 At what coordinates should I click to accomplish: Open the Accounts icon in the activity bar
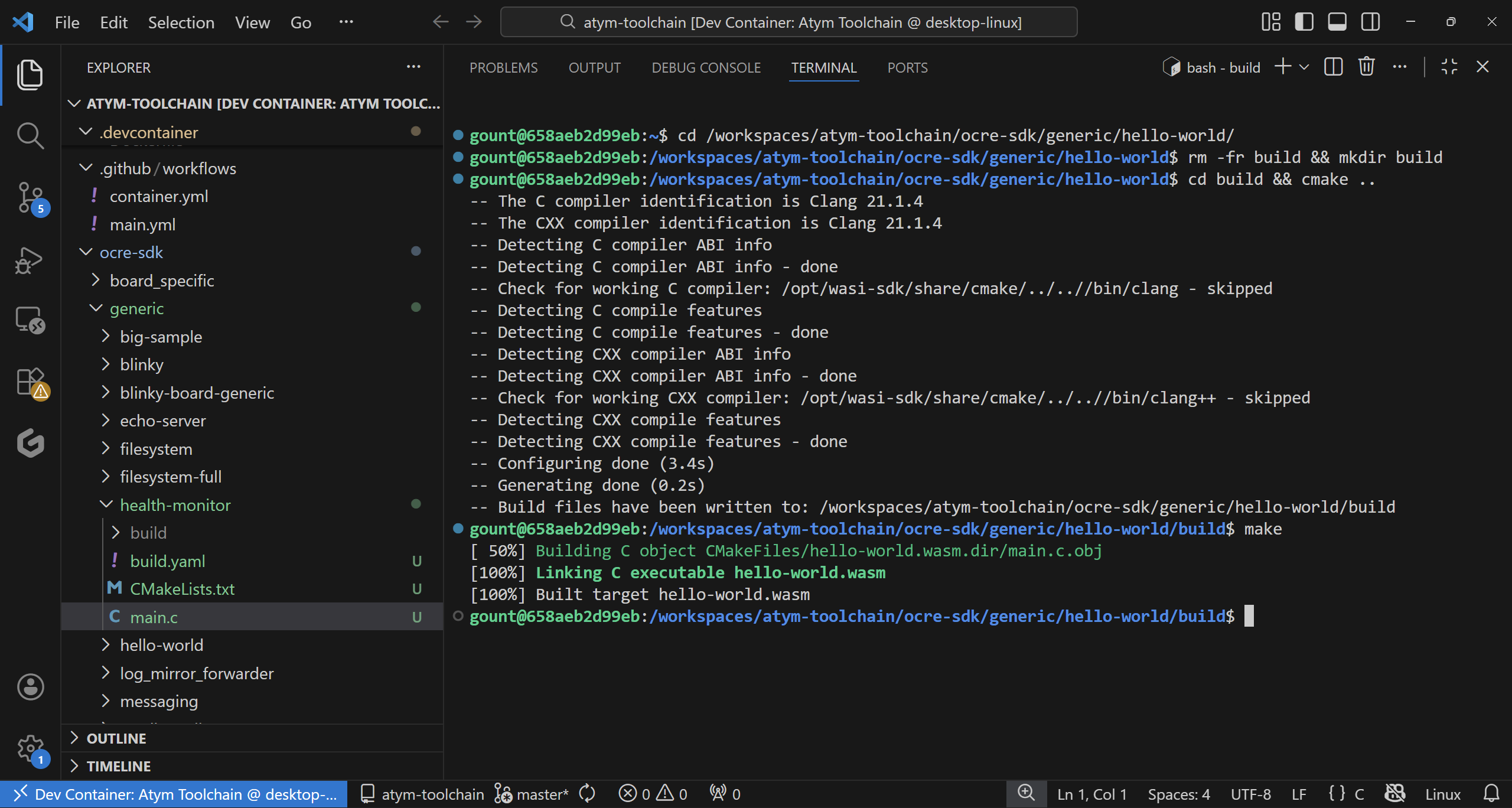(x=30, y=687)
